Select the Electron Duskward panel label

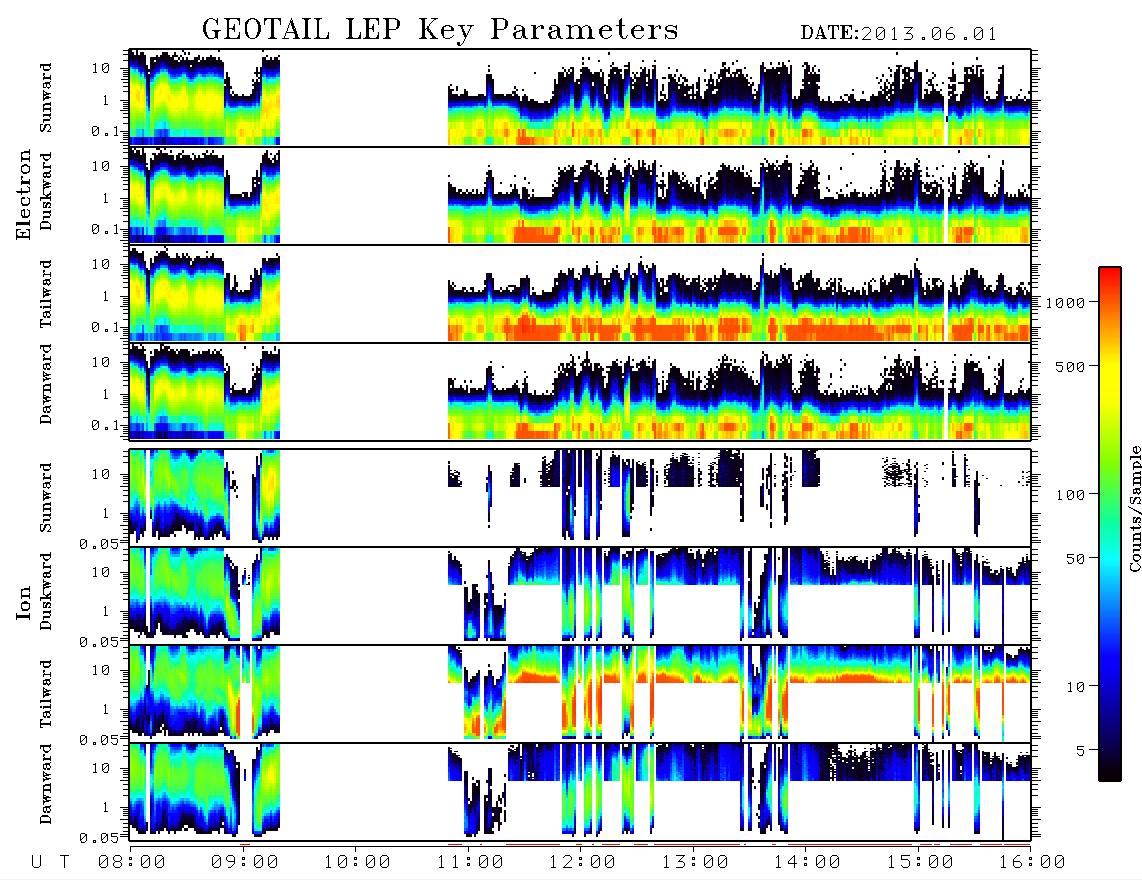pyautogui.click(x=46, y=191)
